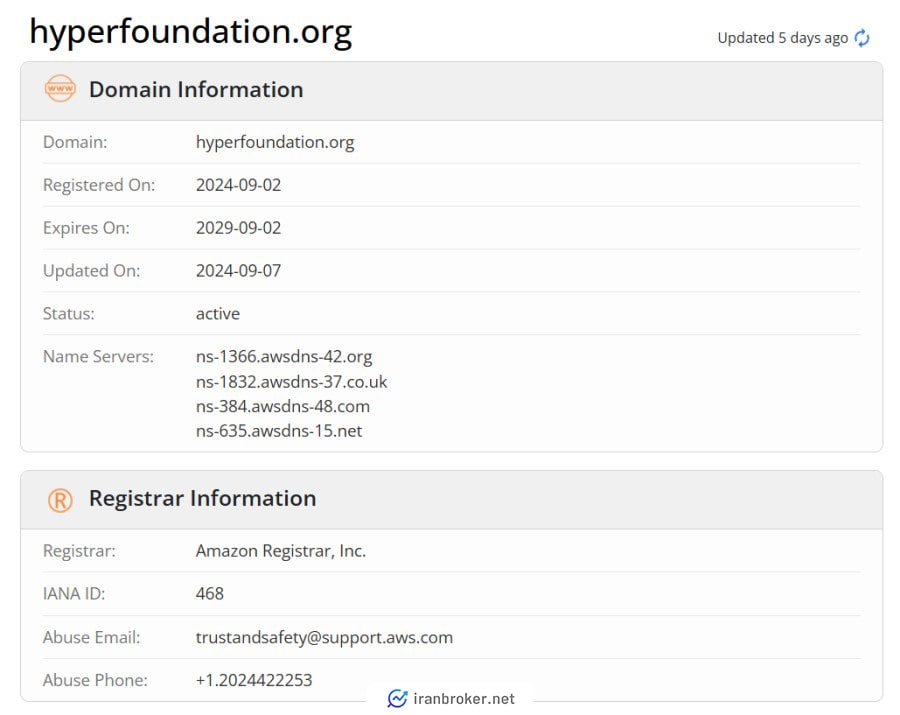The image size is (900, 715).
Task: Click the refresh icon beside Updated 5 days ago
Action: click(862, 38)
